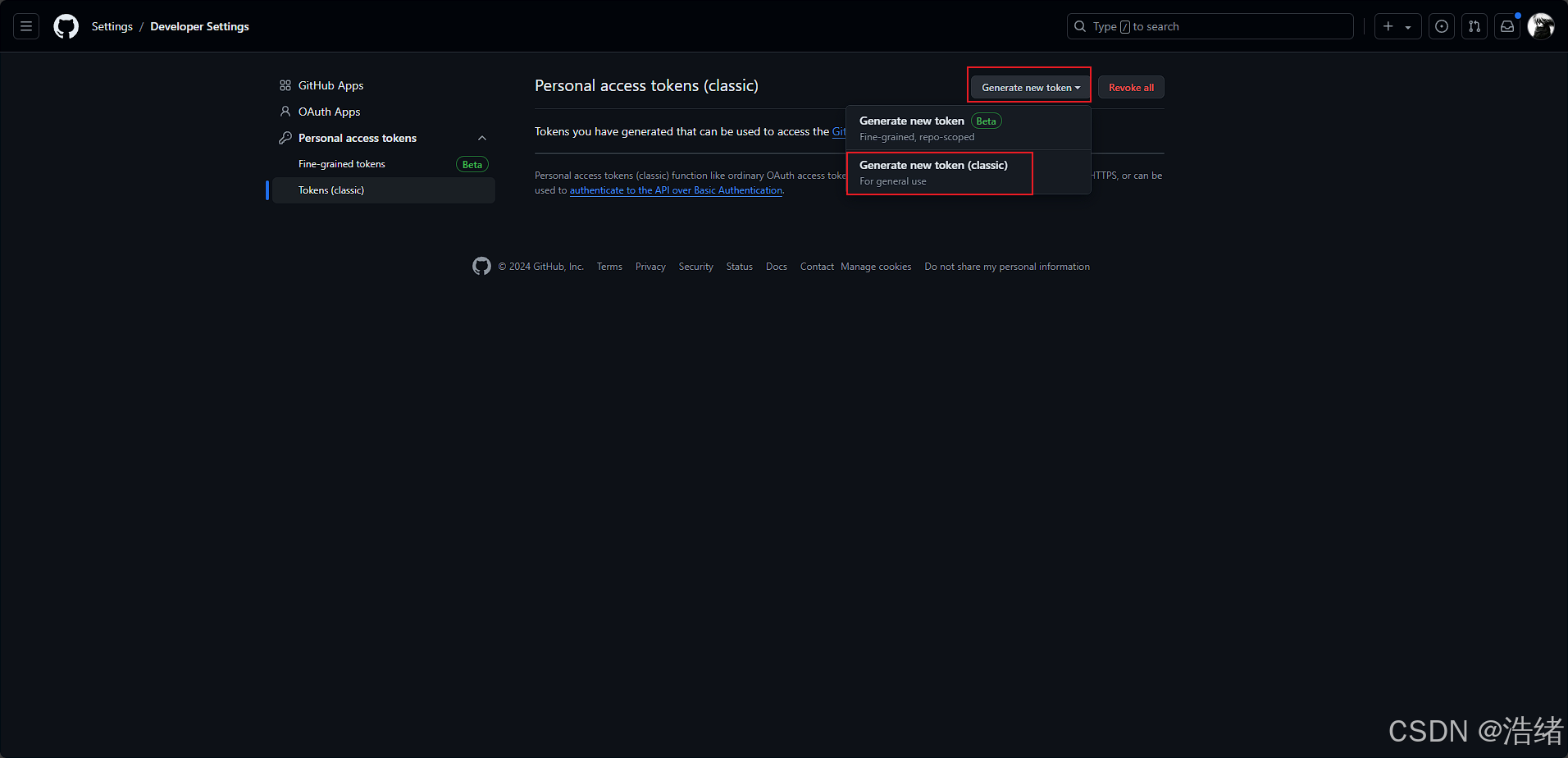The image size is (1568, 758).
Task: Open the create new plus dropdown
Action: (1397, 26)
